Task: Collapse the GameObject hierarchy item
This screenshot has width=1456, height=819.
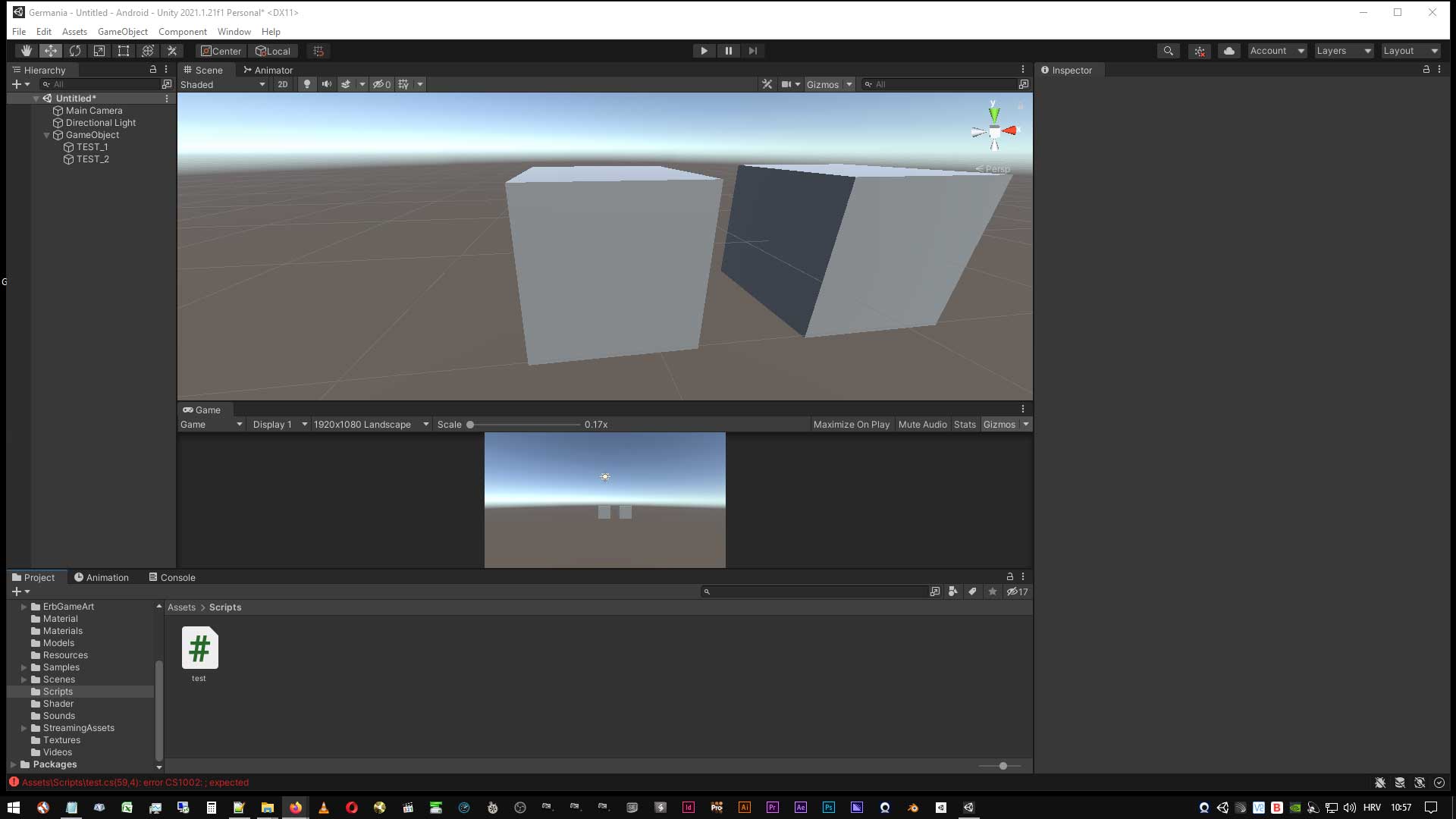Action: click(x=46, y=135)
